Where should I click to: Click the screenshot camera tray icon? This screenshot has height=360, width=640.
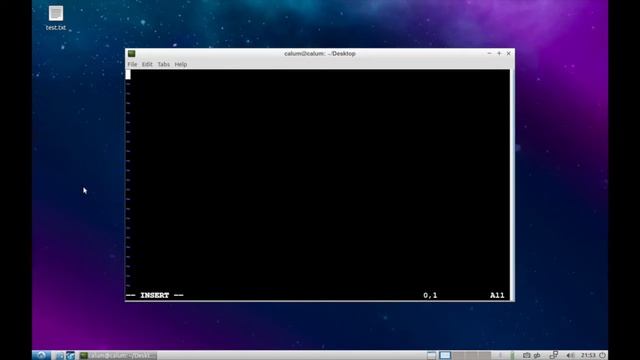[527, 356]
